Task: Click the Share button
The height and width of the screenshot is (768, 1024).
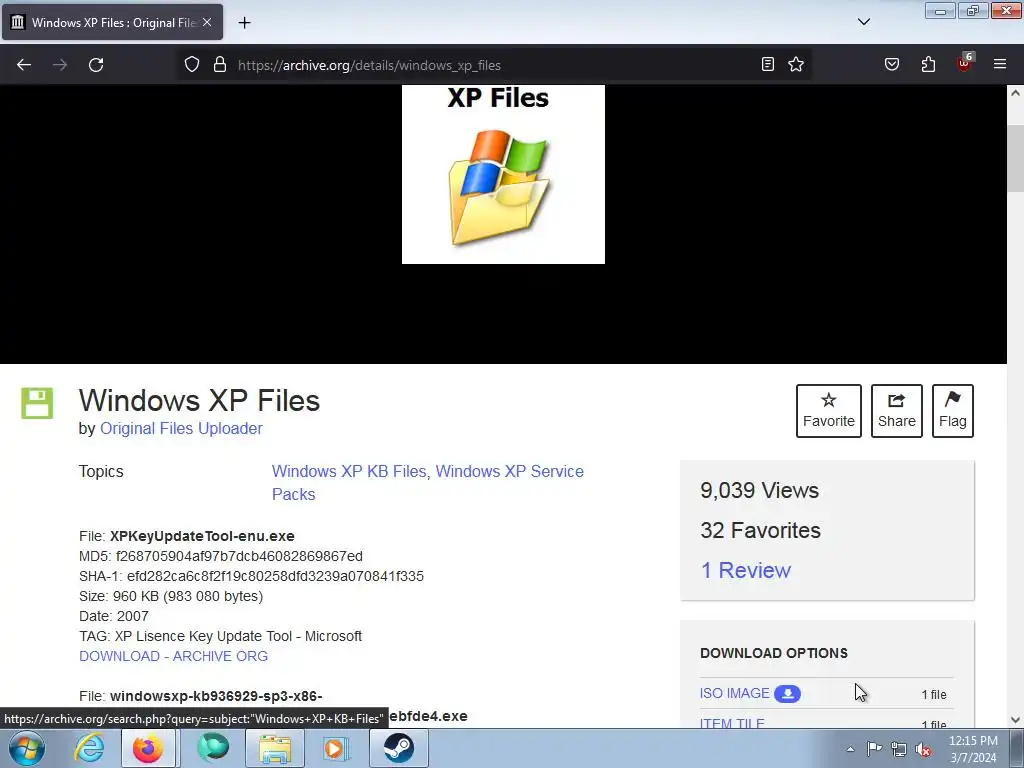Action: [897, 411]
